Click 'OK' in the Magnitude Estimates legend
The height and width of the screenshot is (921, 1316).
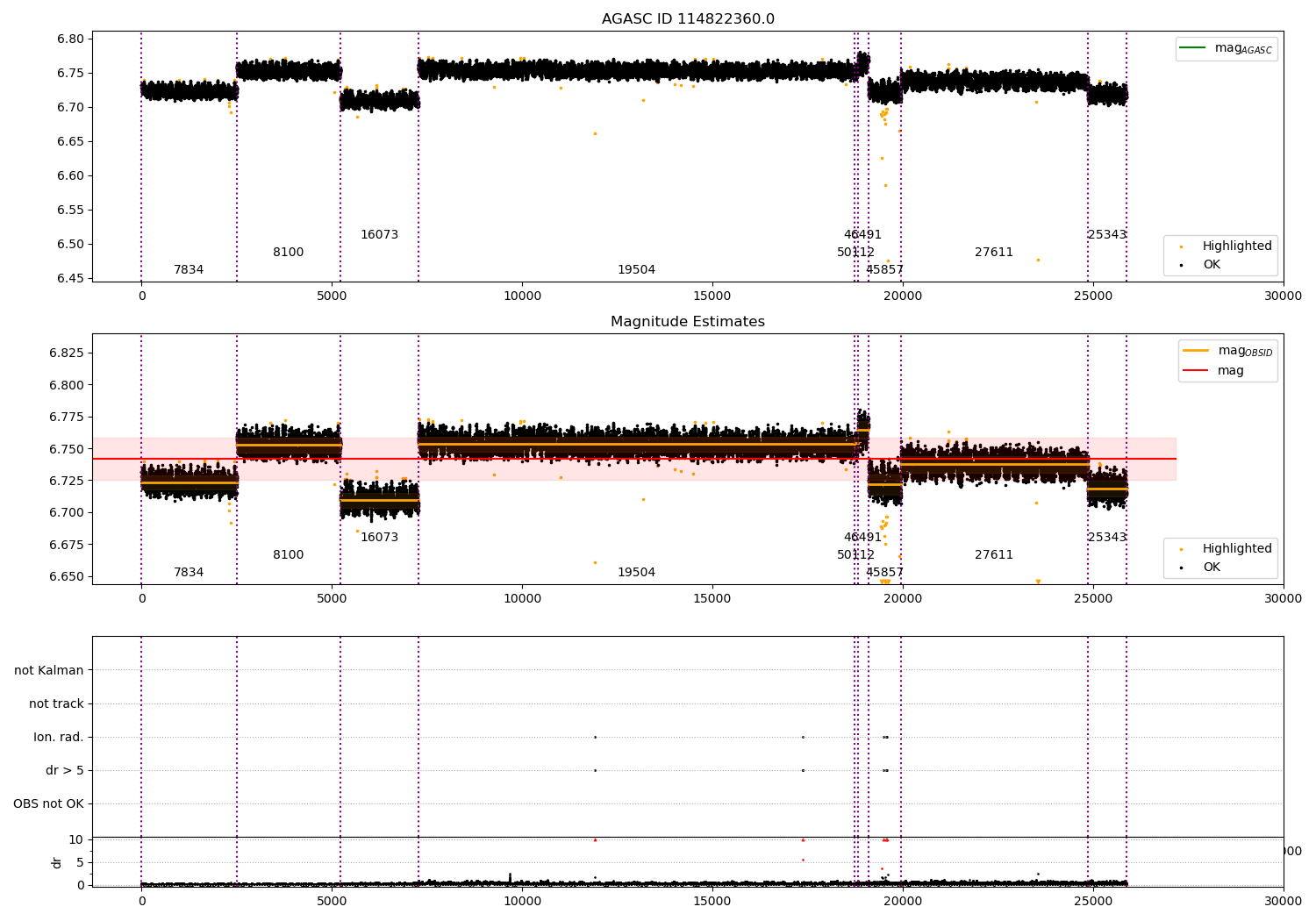(1212, 568)
